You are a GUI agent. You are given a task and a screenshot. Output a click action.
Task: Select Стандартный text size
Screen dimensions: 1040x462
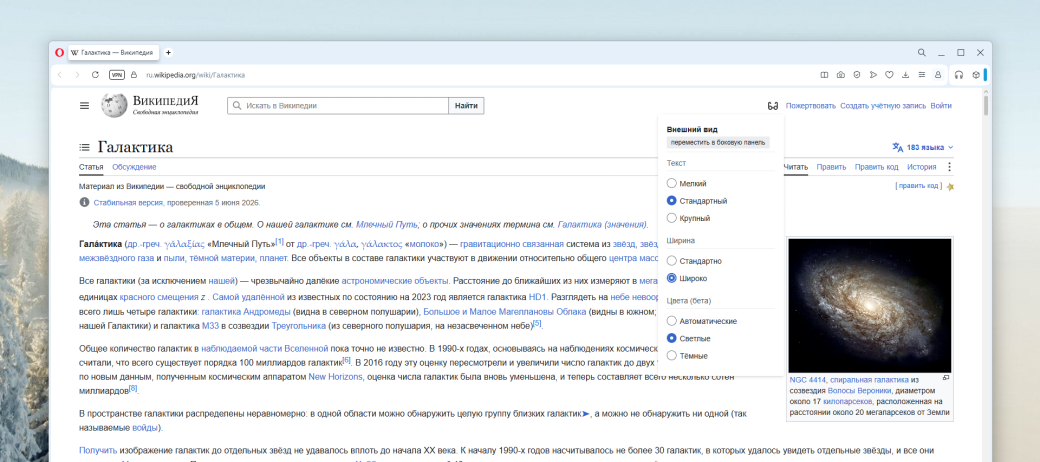(x=671, y=201)
